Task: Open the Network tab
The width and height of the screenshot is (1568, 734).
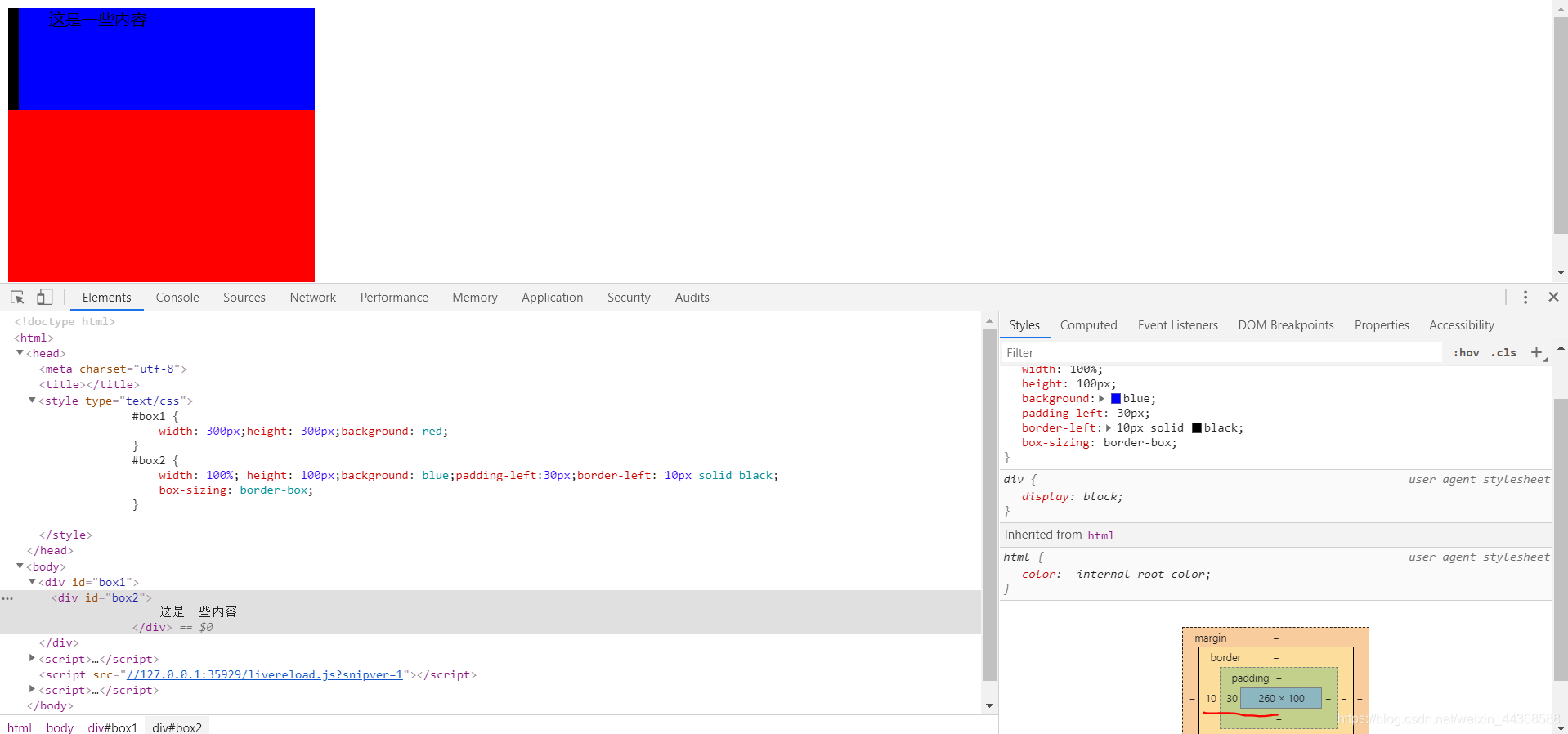Action: pos(313,298)
